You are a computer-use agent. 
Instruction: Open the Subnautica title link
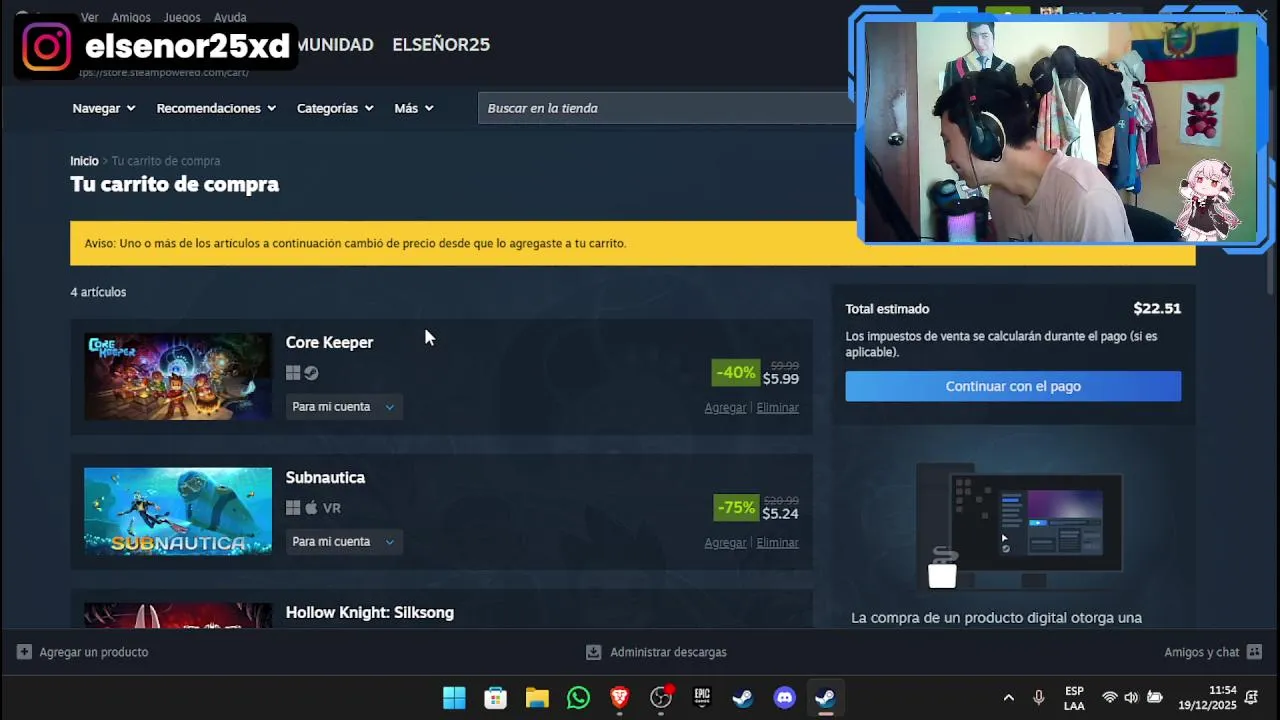point(325,477)
